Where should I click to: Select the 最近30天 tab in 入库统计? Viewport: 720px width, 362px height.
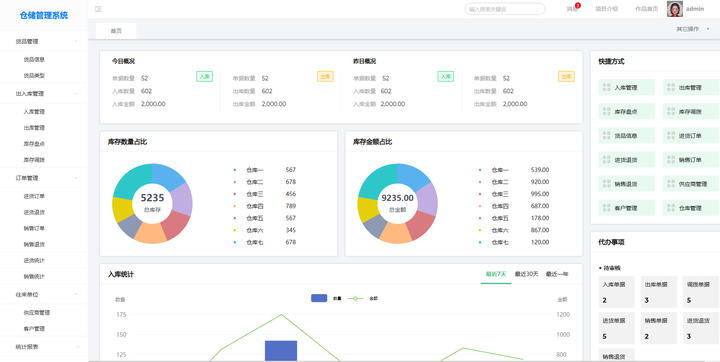[526, 274]
